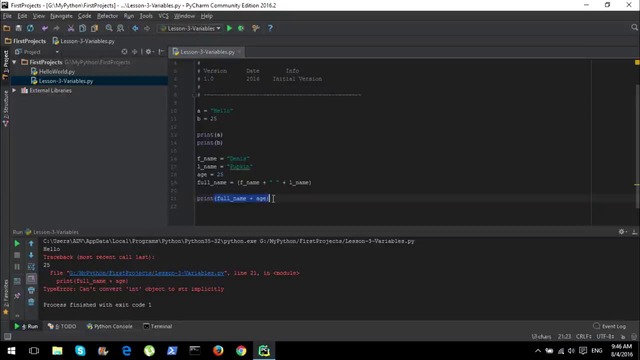Toggle soft wraps in Run console
Viewport: 640px width, 360px height.
pos(31,267)
